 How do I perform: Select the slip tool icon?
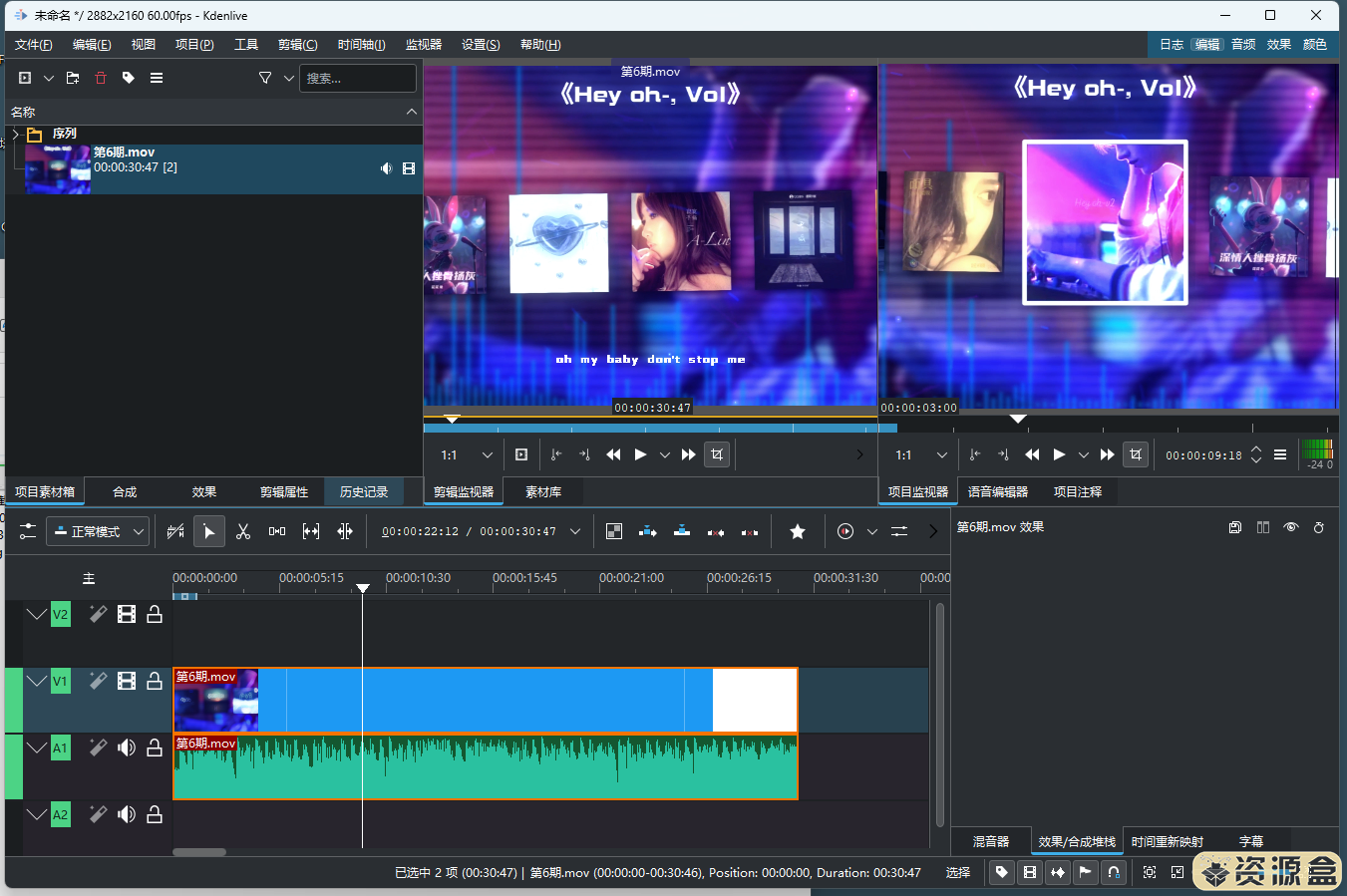pos(311,531)
